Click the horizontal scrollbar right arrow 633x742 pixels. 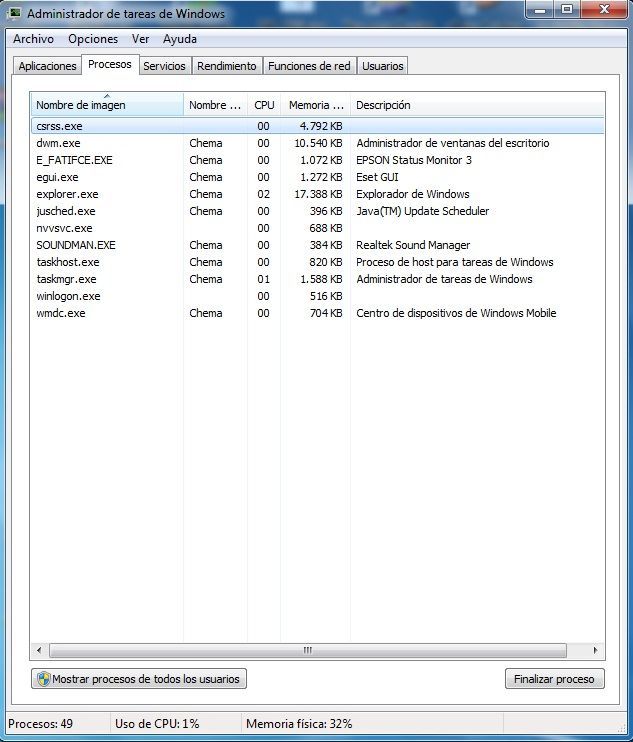595,650
